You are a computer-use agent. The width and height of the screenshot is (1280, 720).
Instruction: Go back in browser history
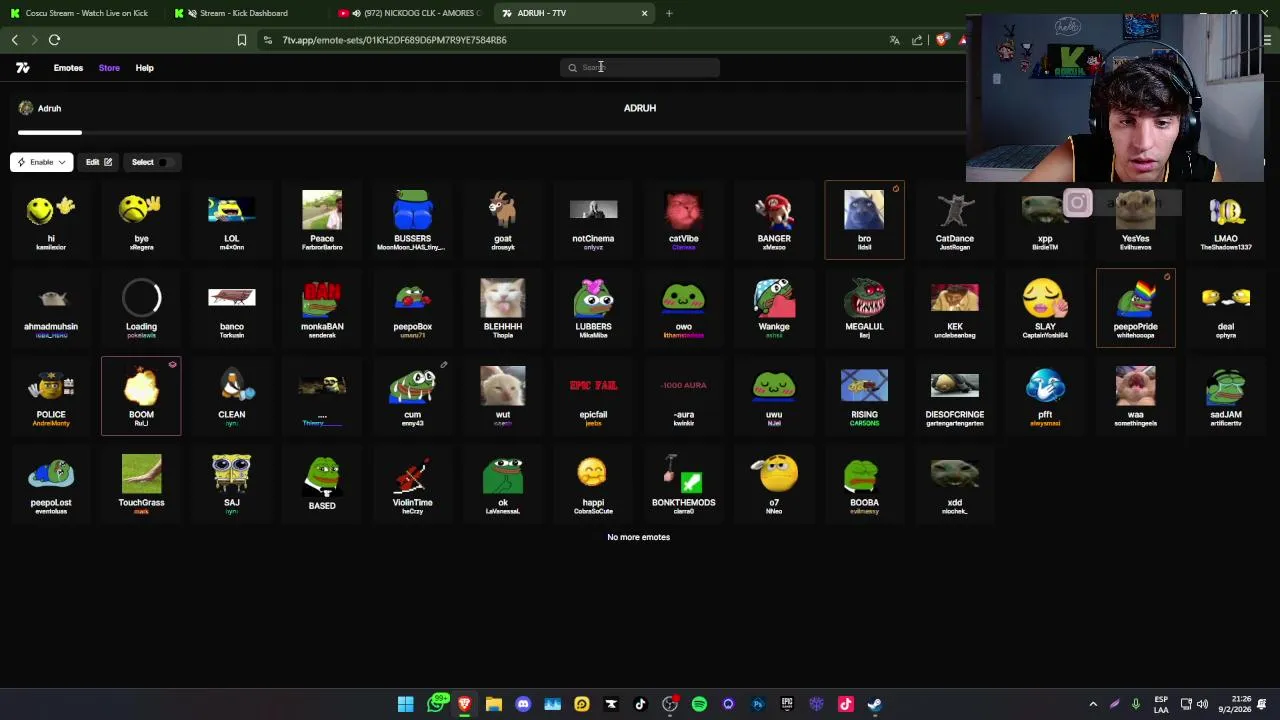15,40
